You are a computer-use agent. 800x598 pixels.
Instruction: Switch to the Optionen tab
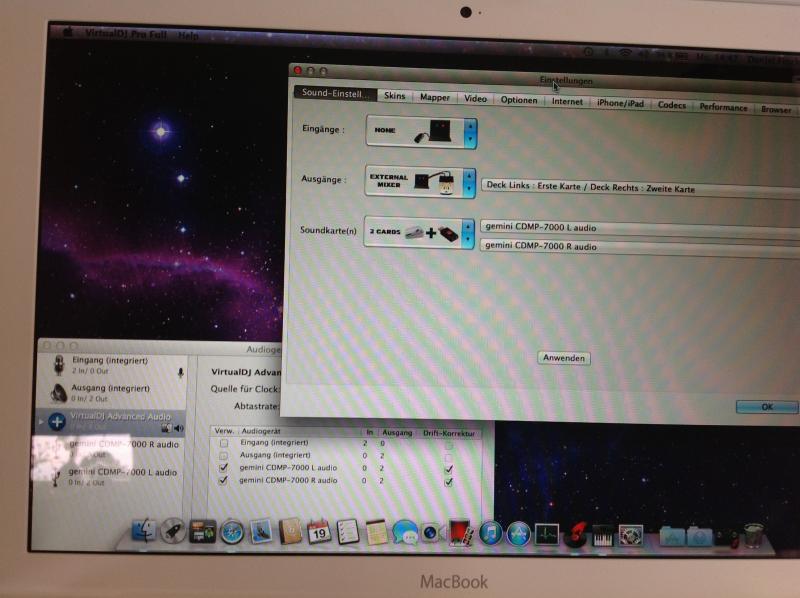(519, 100)
